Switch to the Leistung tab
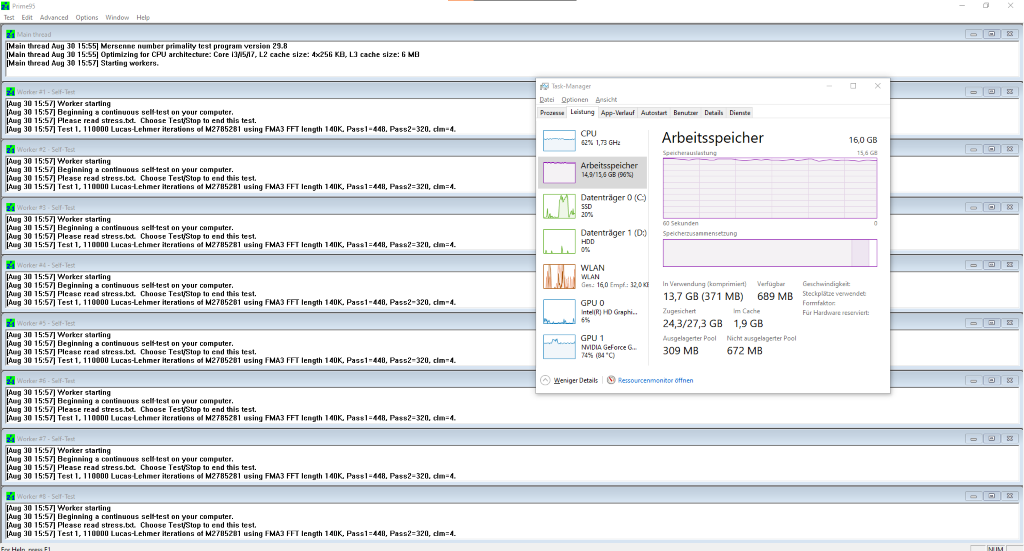Screen dimensions: 1024x551 pyautogui.click(x=582, y=112)
